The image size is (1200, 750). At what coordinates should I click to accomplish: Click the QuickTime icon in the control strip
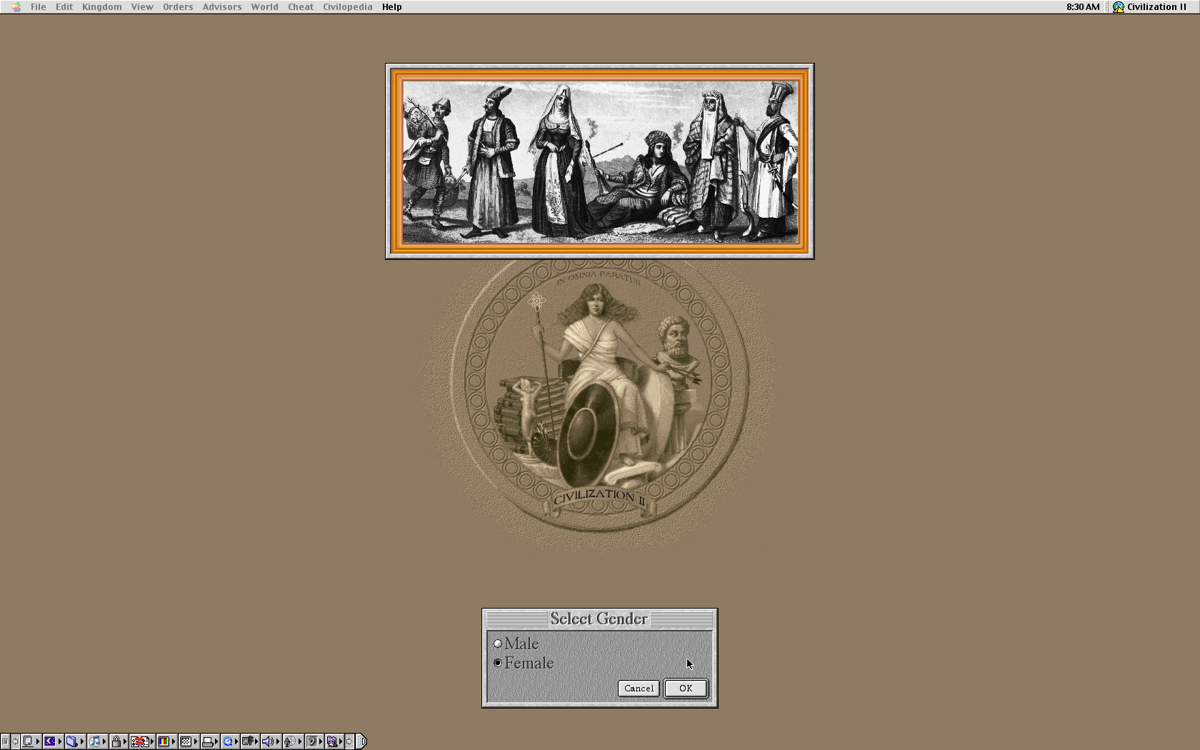(228, 742)
